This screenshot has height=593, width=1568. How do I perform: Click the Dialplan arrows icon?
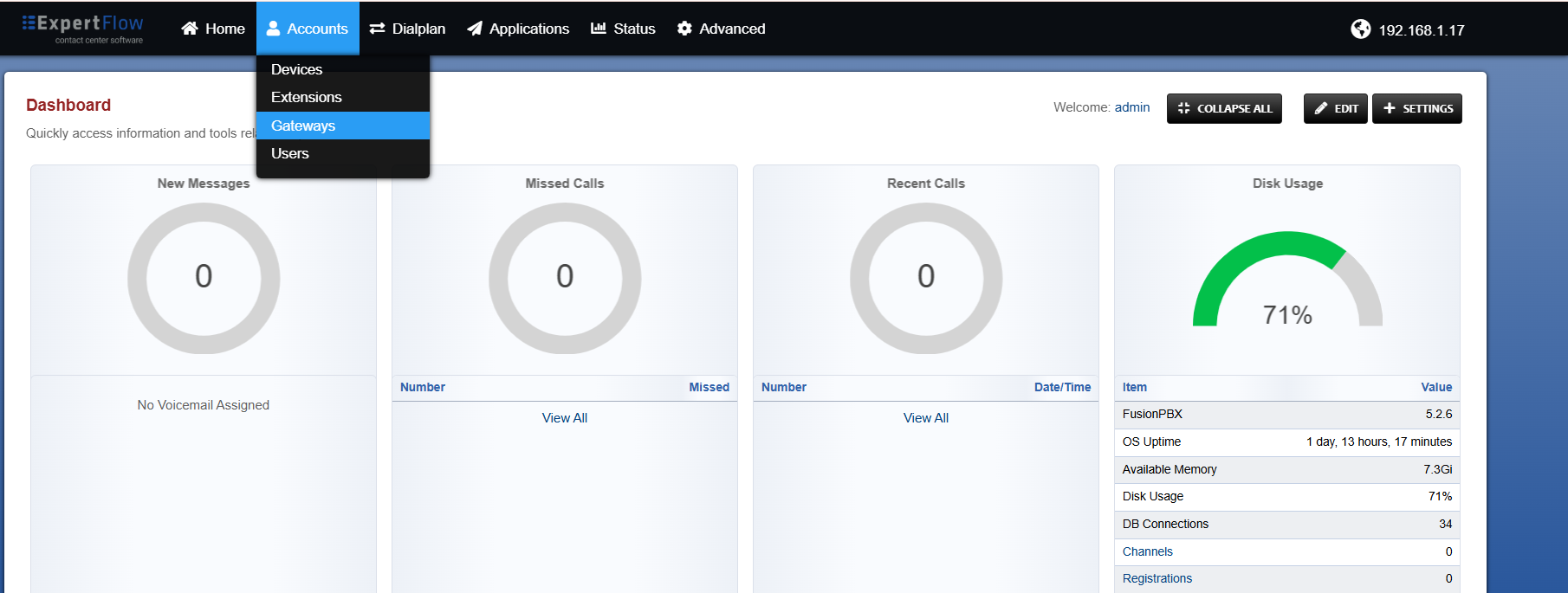tap(377, 29)
